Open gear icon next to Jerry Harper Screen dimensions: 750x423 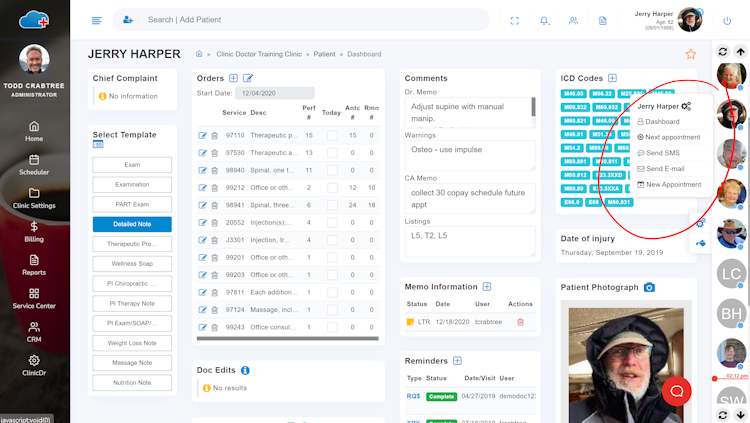[686, 106]
